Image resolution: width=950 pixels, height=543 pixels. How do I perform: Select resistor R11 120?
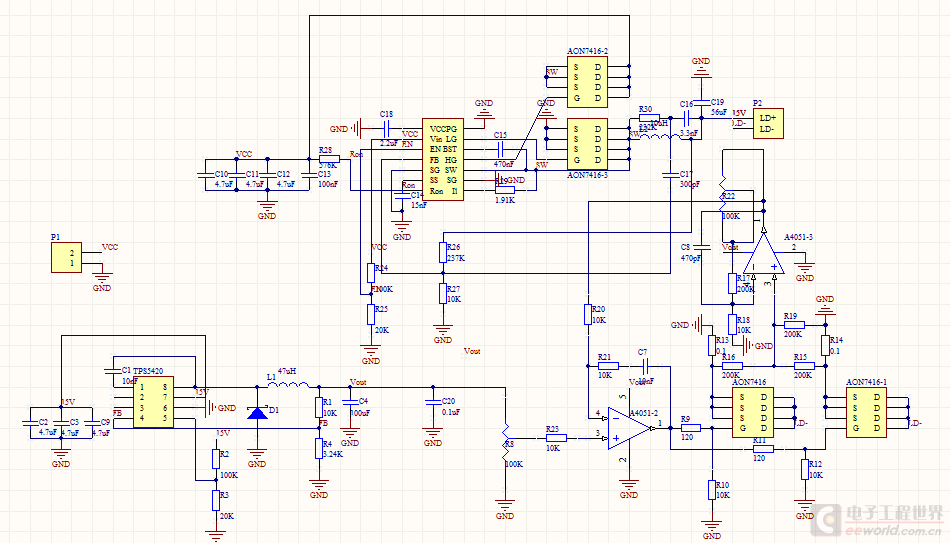tap(763, 448)
